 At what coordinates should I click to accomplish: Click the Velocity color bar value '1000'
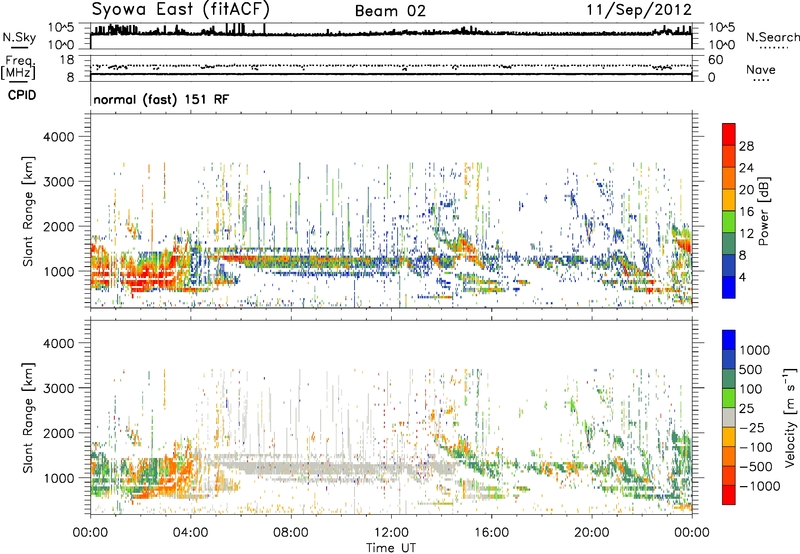click(755, 350)
